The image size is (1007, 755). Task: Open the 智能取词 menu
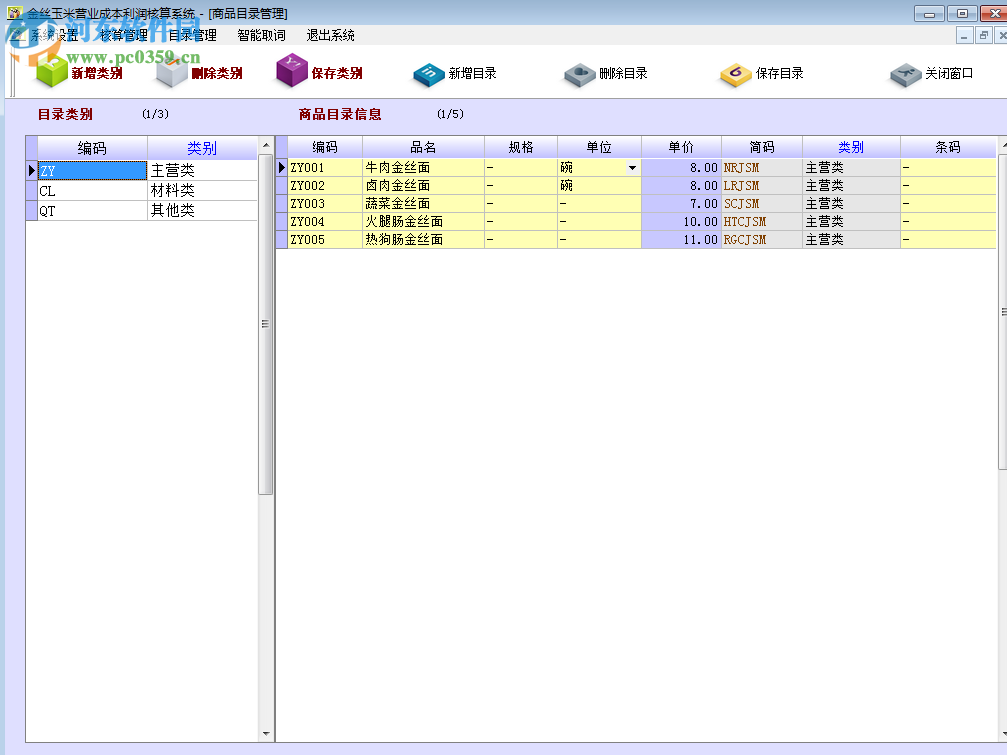261,35
